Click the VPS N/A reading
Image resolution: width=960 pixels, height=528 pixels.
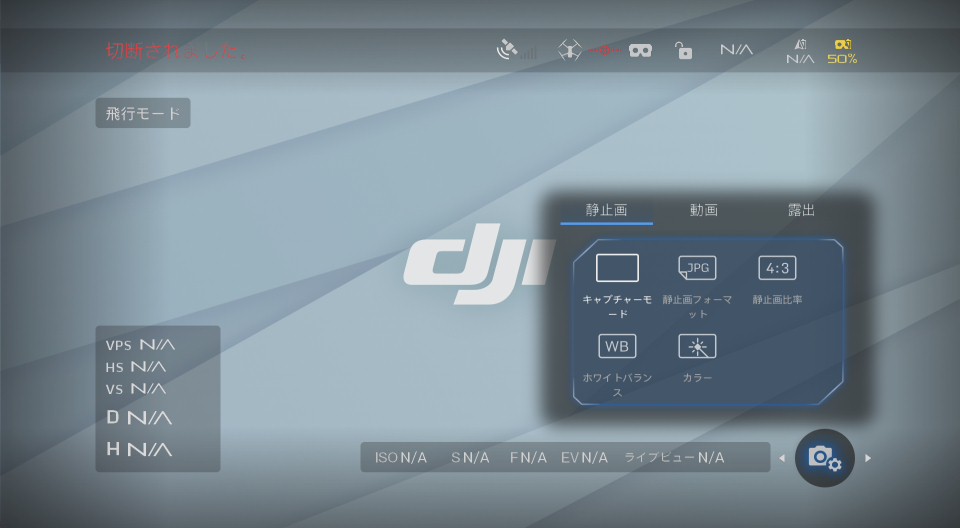tap(140, 345)
